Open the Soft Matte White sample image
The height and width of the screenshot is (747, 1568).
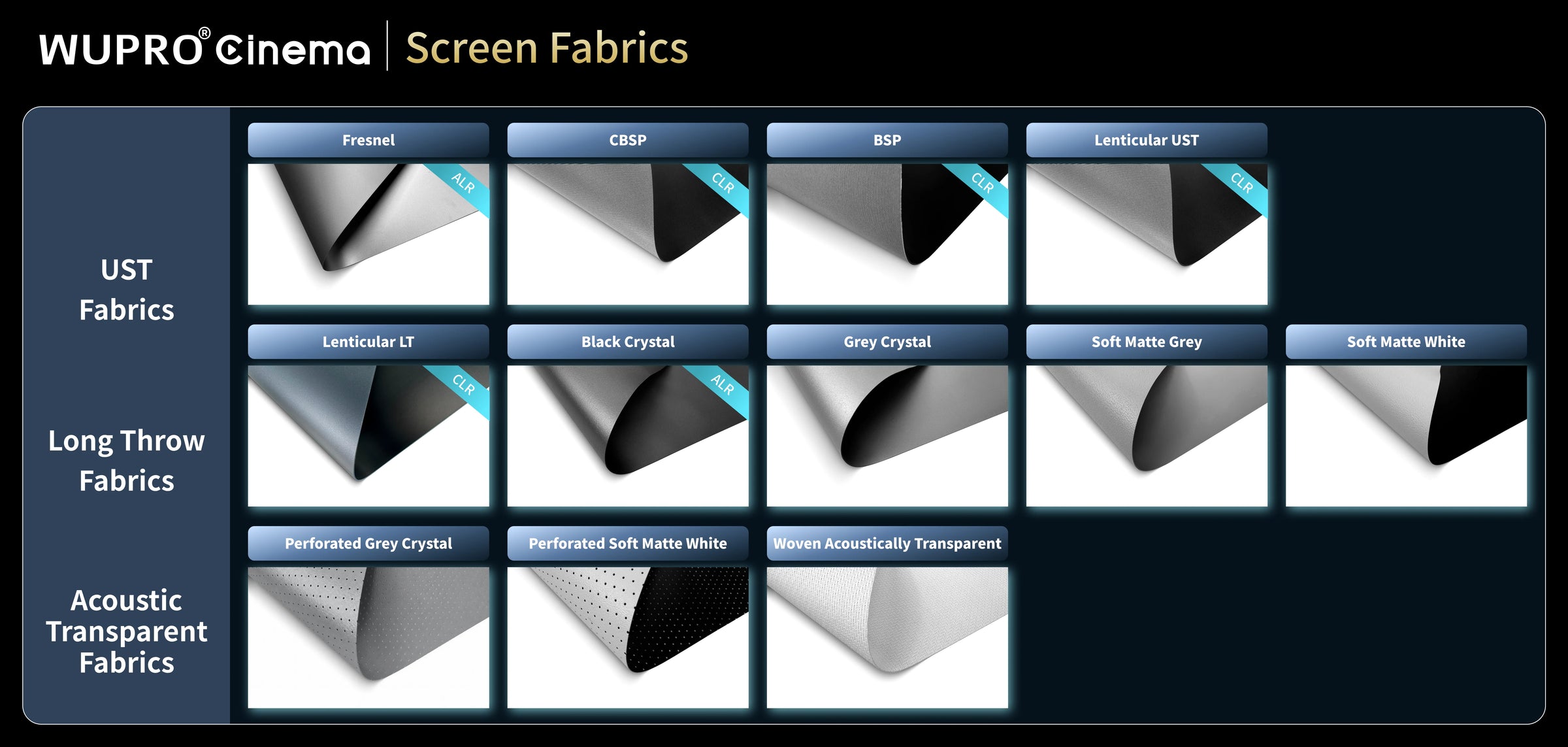point(1406,436)
